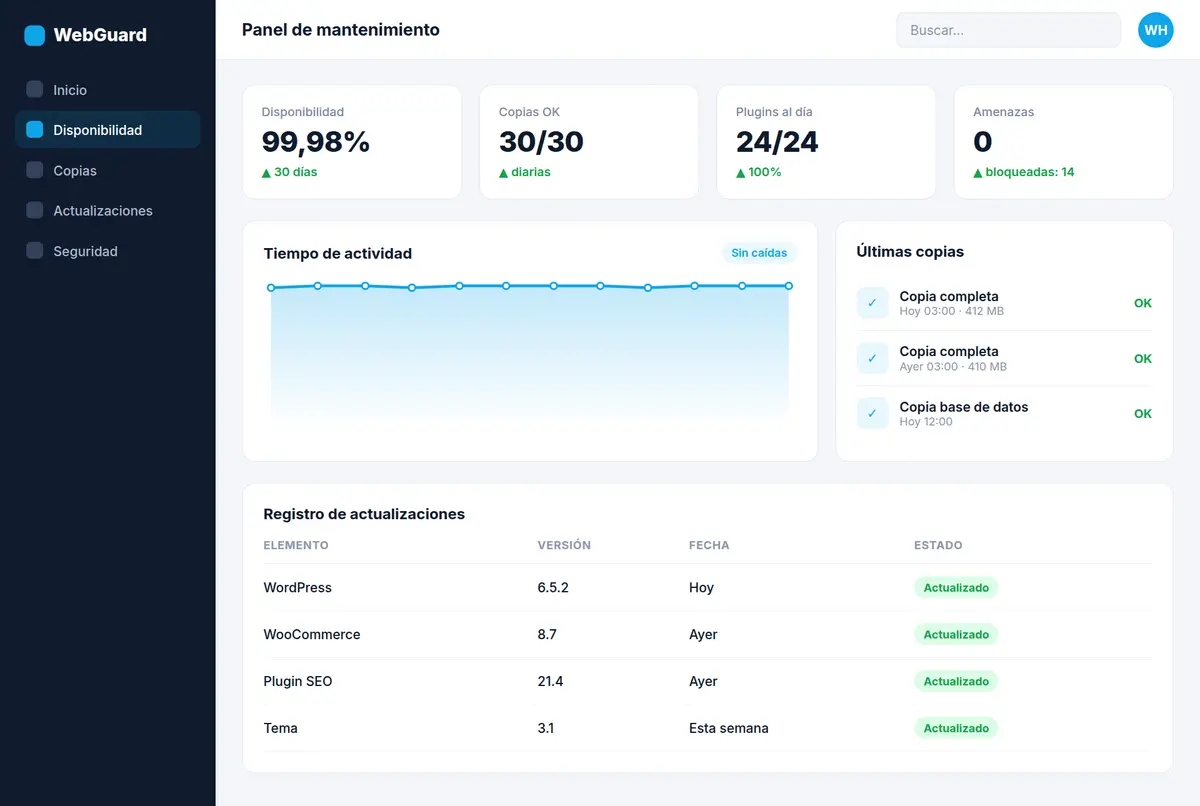Image resolution: width=1200 pixels, height=806 pixels.
Task: Click version 6.5.2 cell
Action: click(553, 588)
